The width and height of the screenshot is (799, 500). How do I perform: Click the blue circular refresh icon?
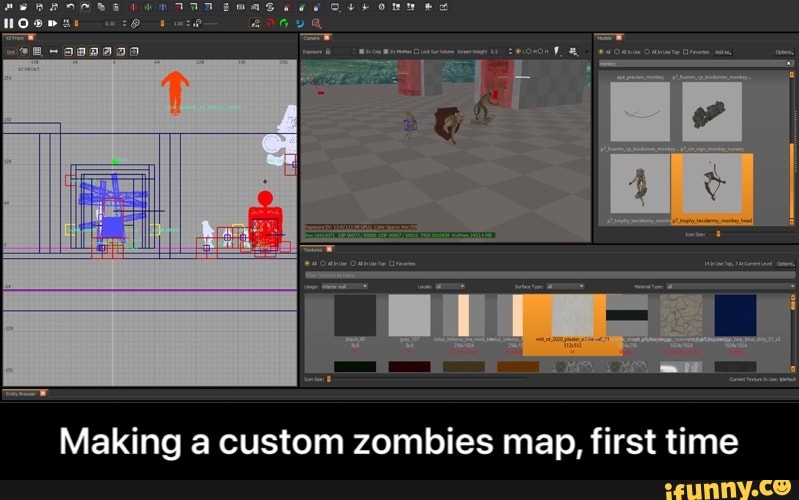coord(300,23)
